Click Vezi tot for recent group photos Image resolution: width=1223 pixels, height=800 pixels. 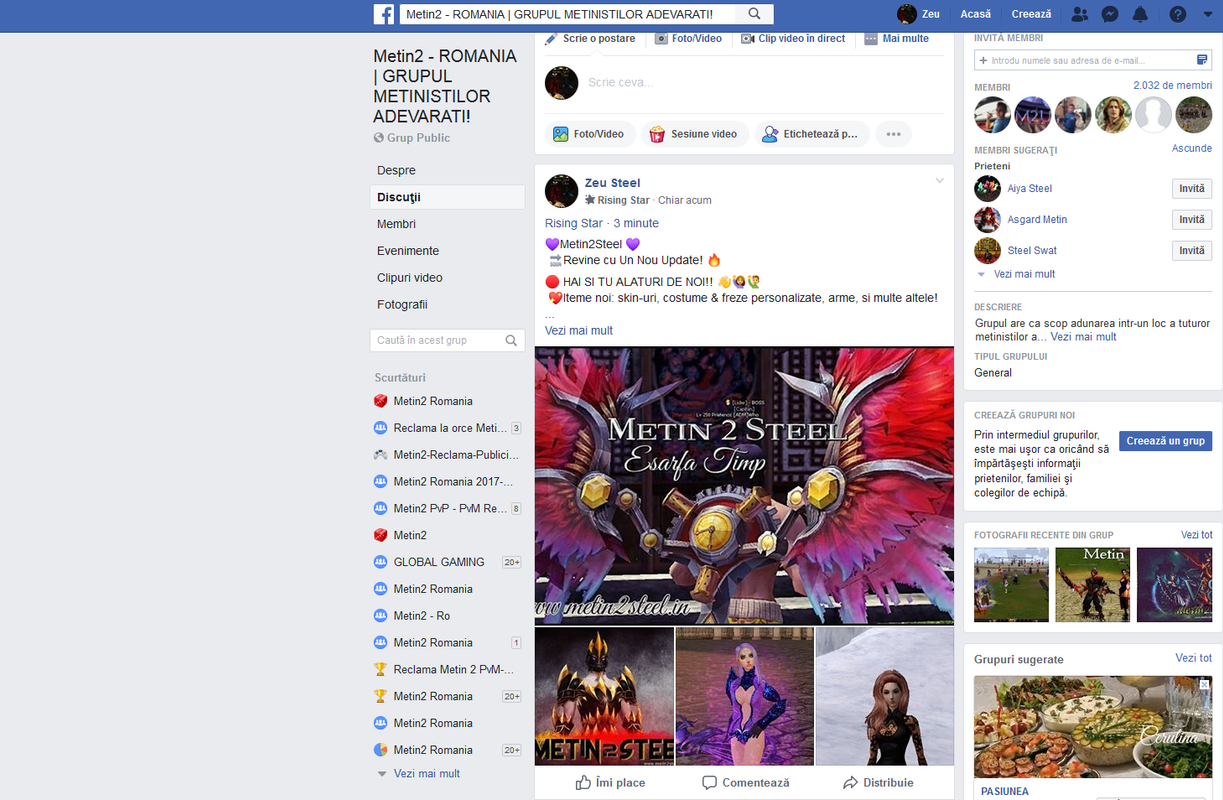click(1196, 535)
